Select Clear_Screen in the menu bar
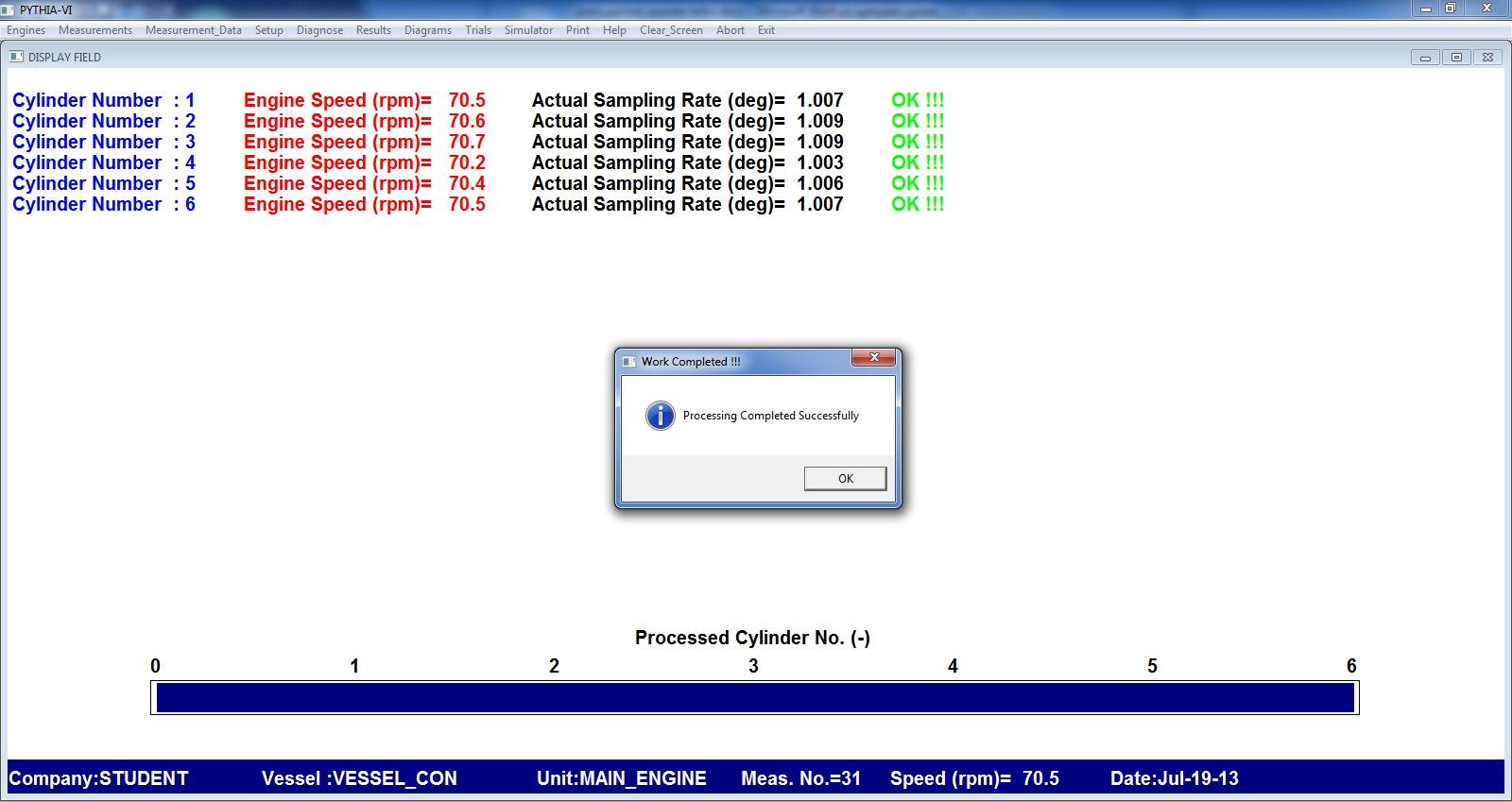Viewport: 1512px width, 802px height. click(x=671, y=30)
